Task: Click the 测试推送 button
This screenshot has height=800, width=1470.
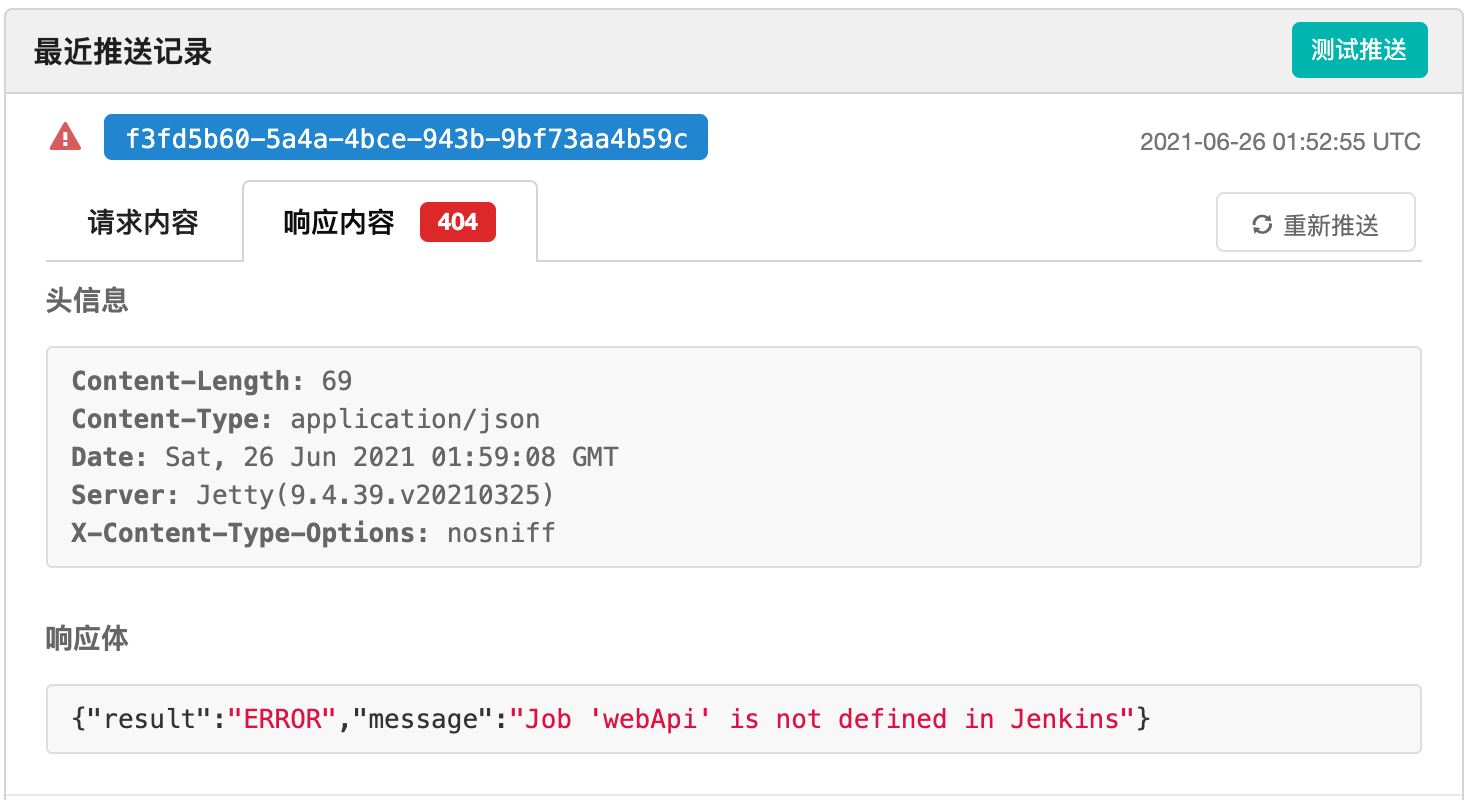Action: pyautogui.click(x=1359, y=50)
